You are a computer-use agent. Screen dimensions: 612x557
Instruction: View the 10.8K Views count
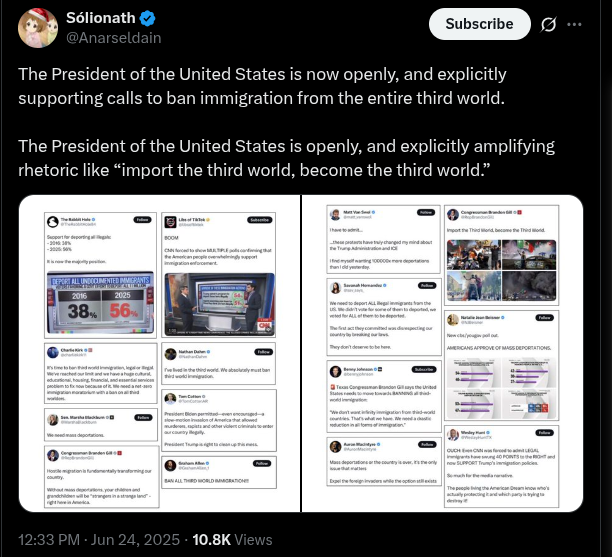232,539
